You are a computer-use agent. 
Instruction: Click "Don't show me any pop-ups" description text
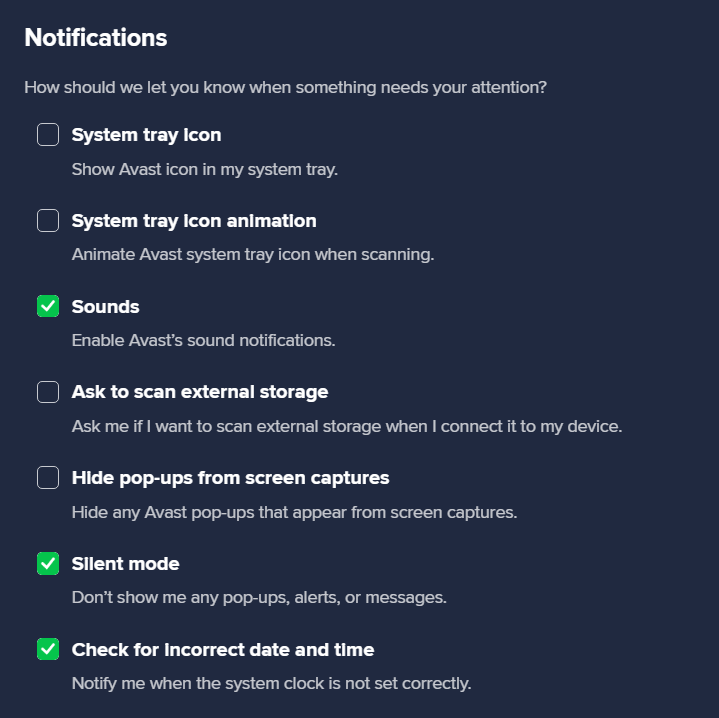[258, 598]
